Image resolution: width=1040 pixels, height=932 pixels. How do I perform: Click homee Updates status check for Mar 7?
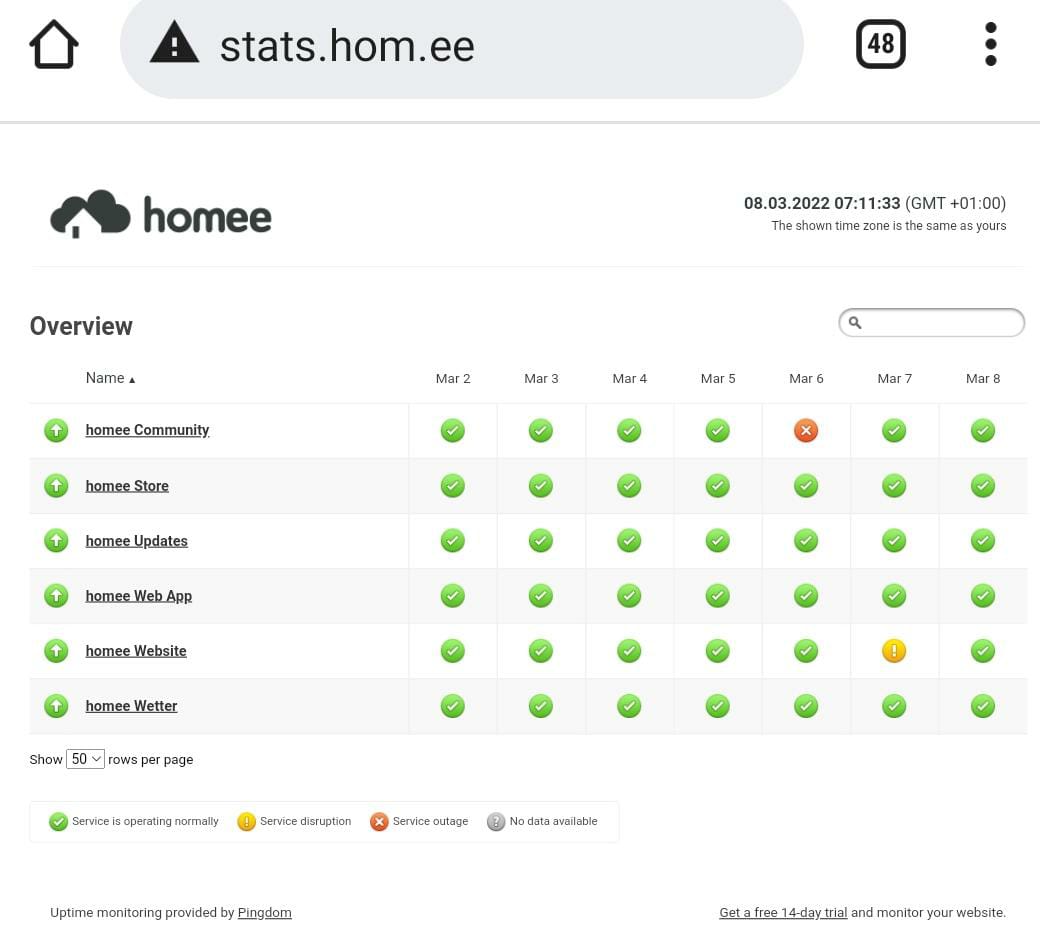[x=894, y=541]
